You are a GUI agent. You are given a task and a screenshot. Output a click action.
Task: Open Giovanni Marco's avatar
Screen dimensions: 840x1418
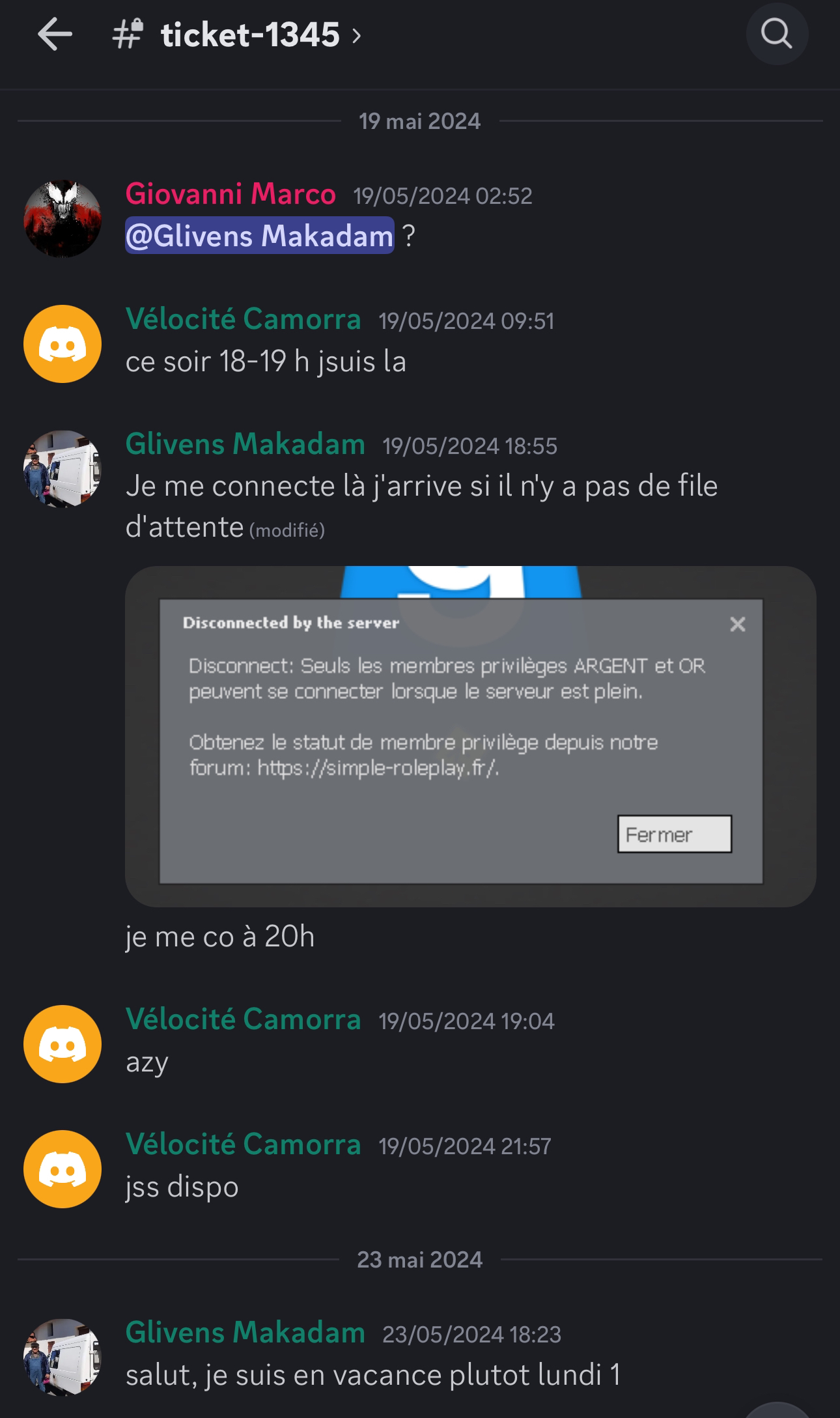(63, 218)
